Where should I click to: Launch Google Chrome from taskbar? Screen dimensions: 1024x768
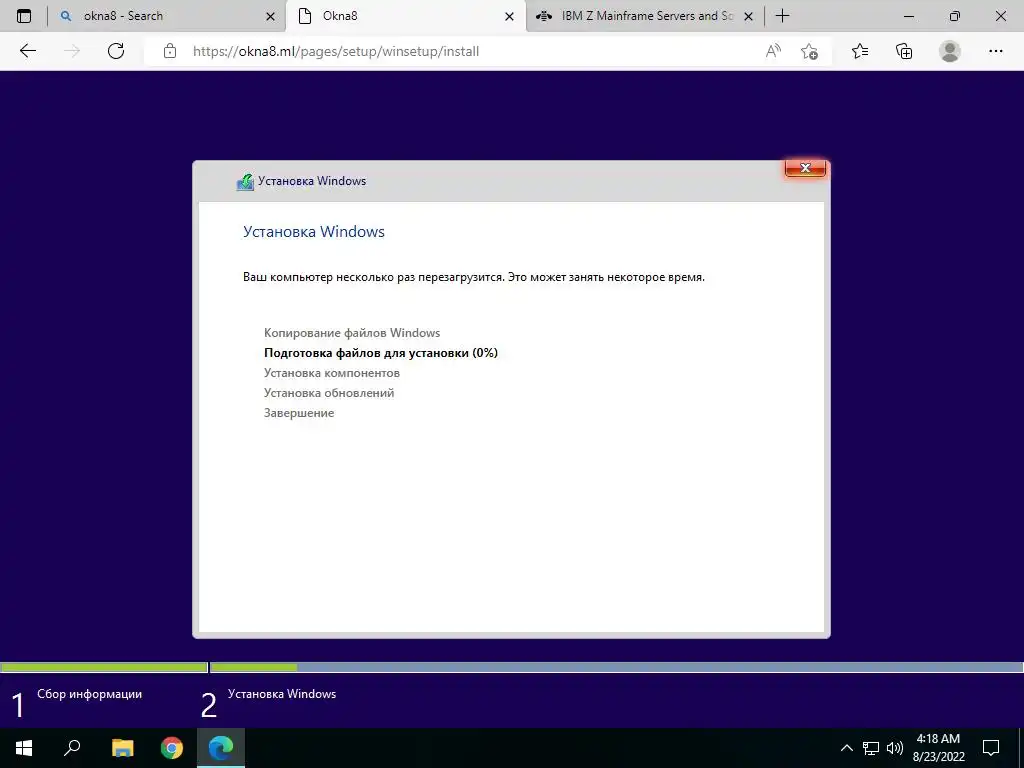click(x=172, y=748)
